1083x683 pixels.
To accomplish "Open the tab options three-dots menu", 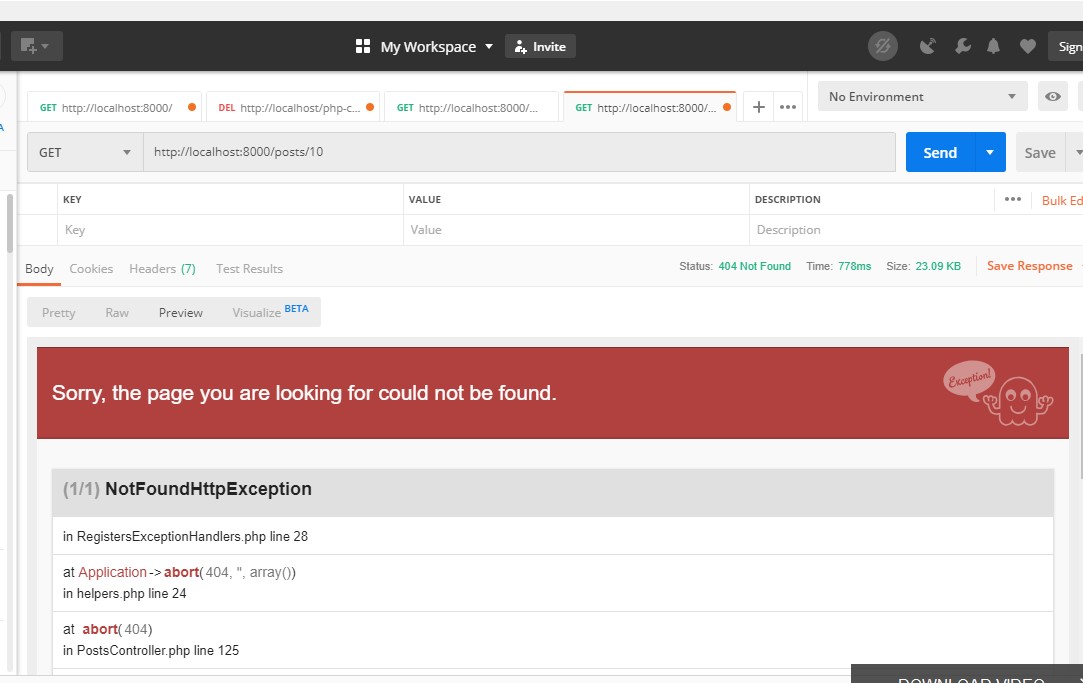I will pos(788,107).
